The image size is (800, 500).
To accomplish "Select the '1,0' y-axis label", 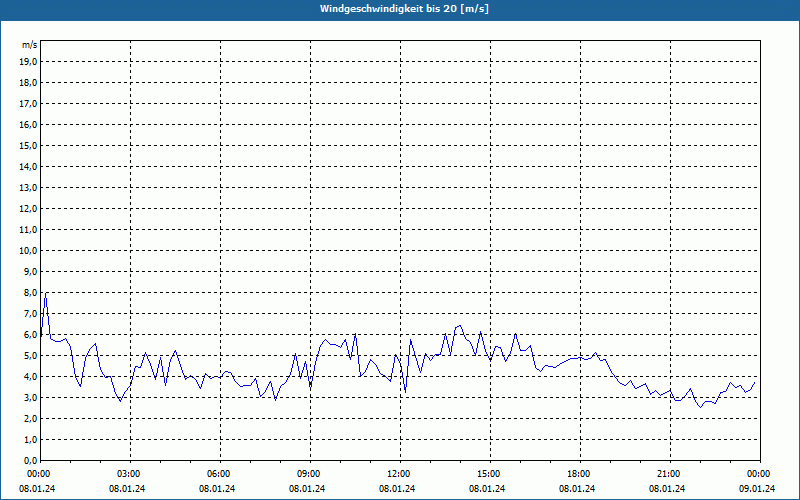I will [x=30, y=440].
